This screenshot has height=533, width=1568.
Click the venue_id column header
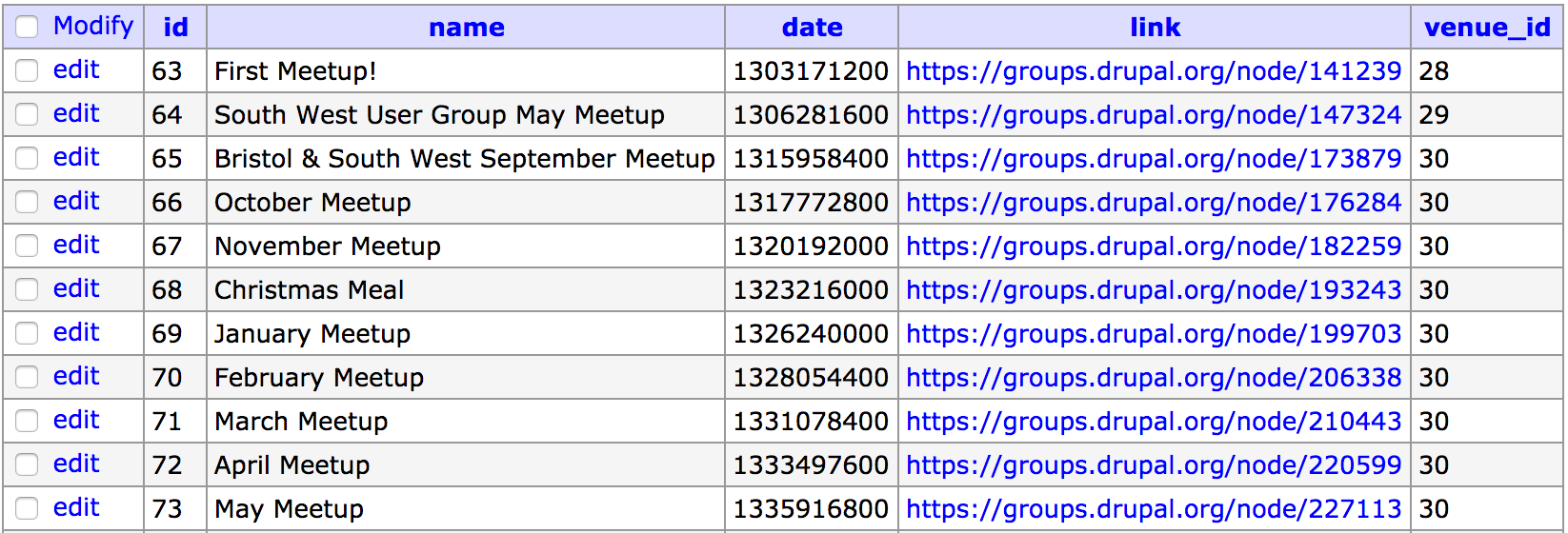(x=1487, y=28)
